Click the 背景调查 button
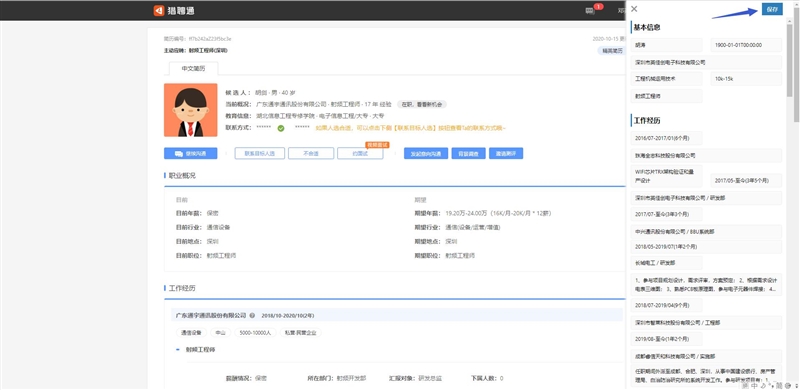This screenshot has width=800, height=390. pos(468,153)
